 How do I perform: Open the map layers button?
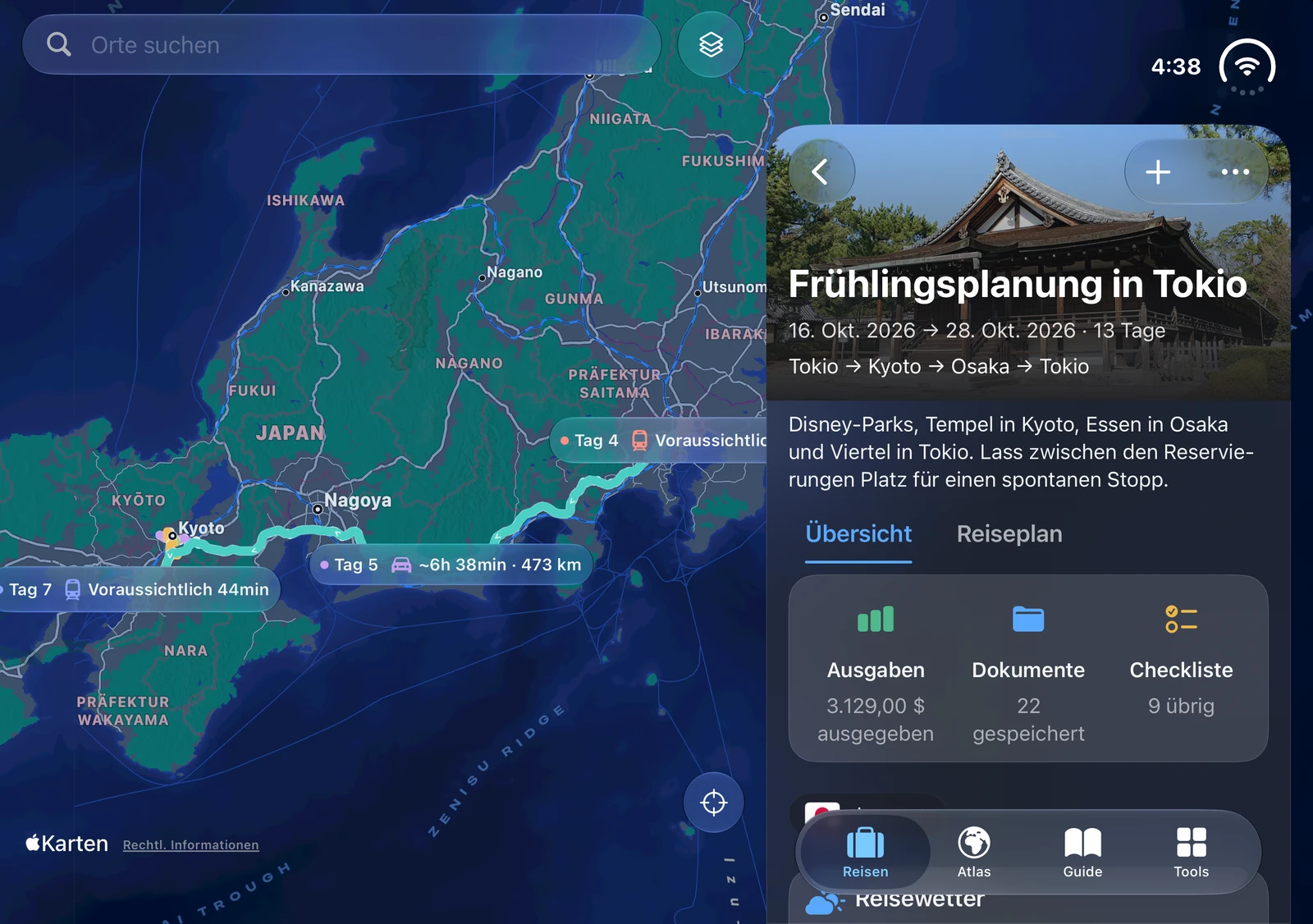711,44
